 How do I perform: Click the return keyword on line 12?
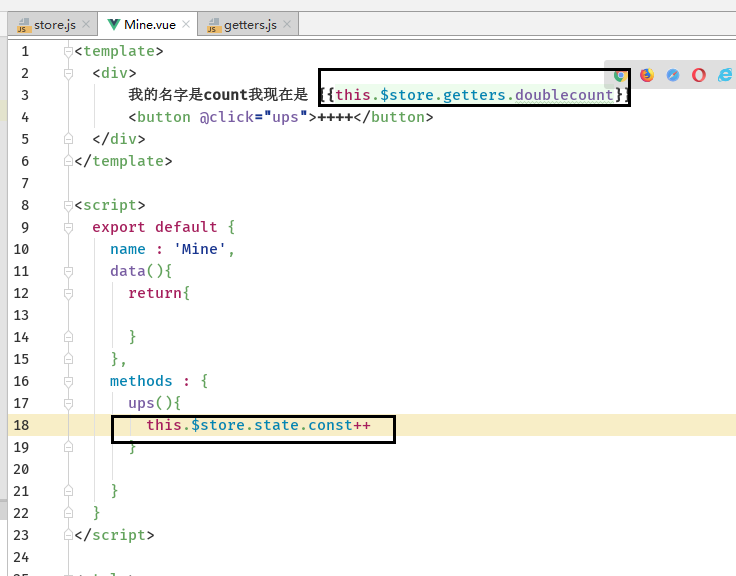[x=155, y=293]
